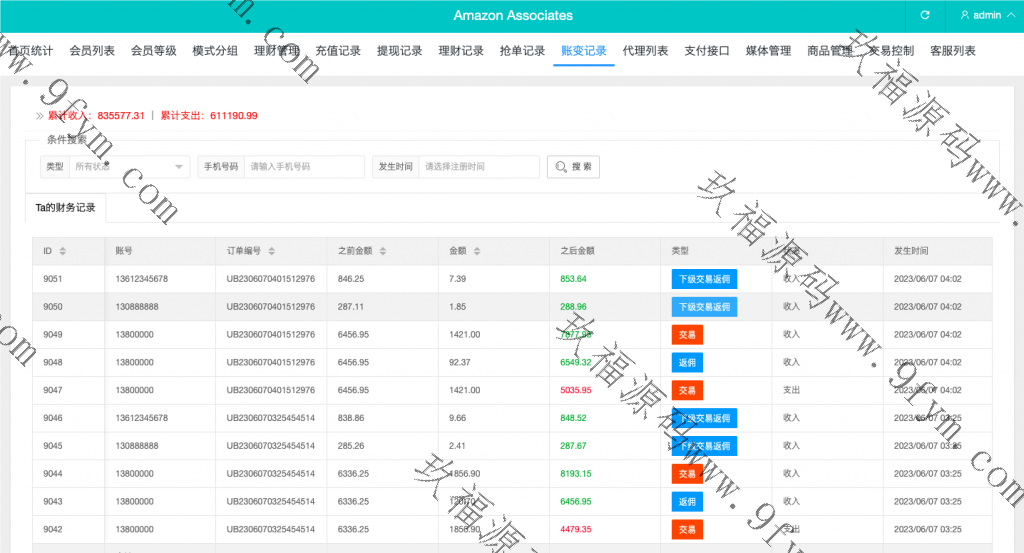Sort the table by the ID column

pyautogui.click(x=63, y=251)
